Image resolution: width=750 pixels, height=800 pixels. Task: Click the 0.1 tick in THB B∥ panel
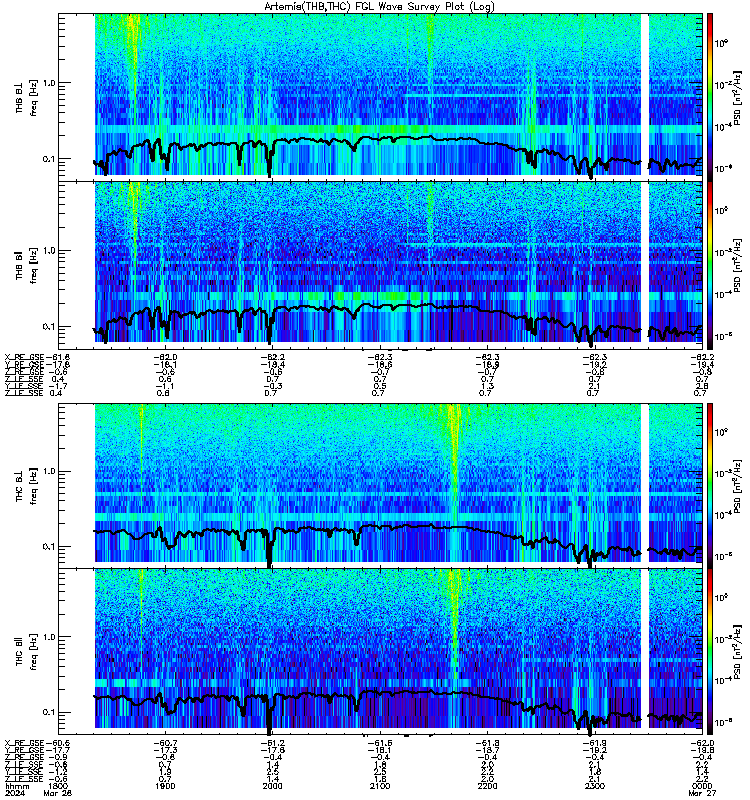point(49,327)
